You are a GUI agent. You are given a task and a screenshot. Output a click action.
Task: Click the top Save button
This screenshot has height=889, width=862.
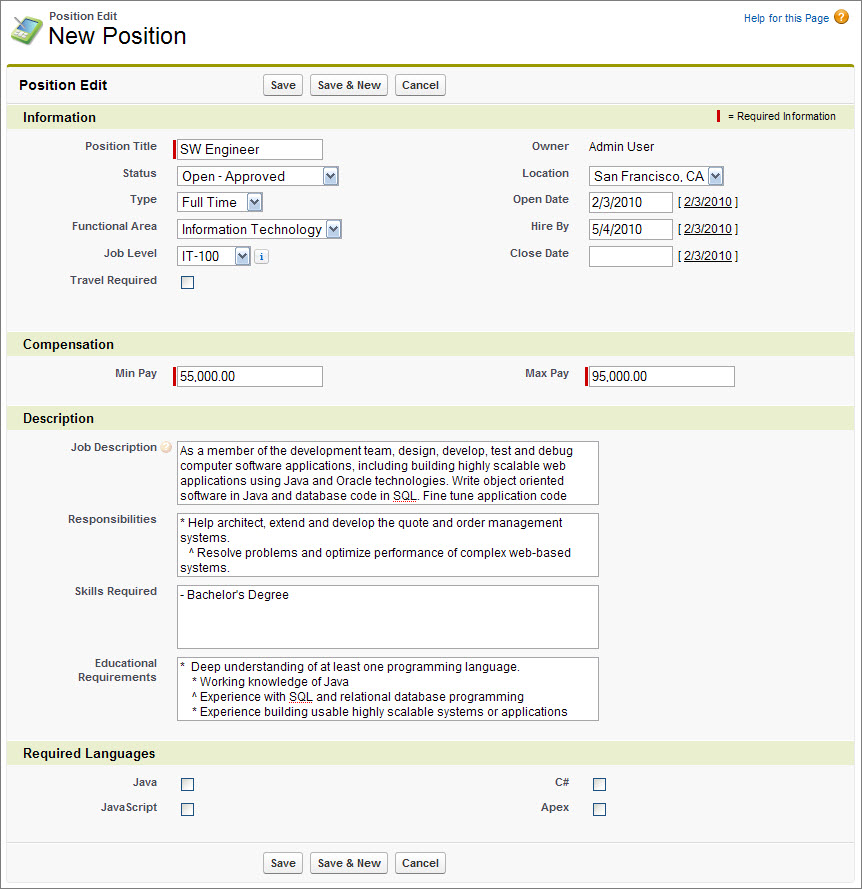283,85
